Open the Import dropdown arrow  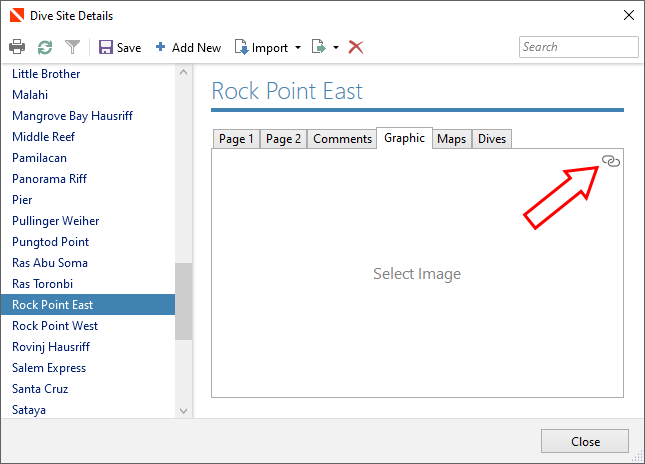298,48
